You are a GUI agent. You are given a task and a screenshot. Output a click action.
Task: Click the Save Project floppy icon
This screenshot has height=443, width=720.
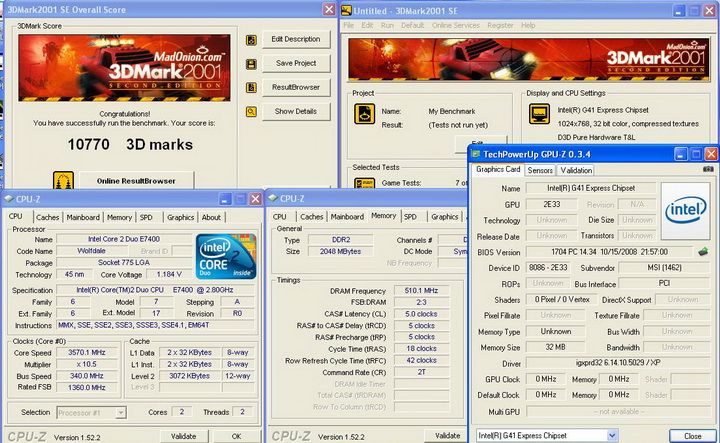251,64
